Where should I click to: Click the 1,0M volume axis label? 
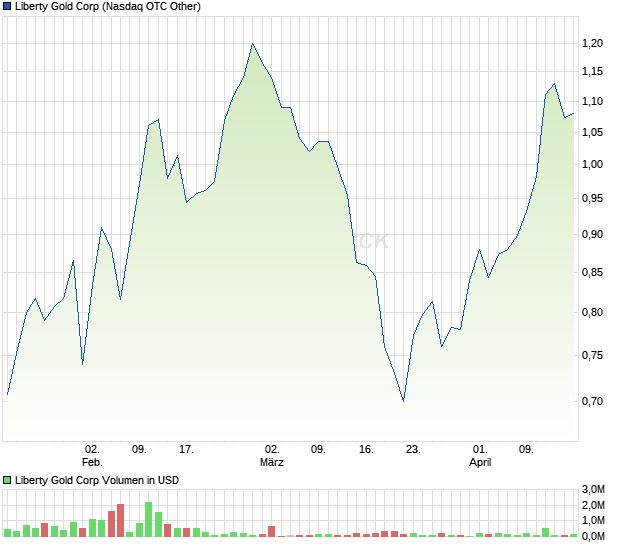coord(593,520)
